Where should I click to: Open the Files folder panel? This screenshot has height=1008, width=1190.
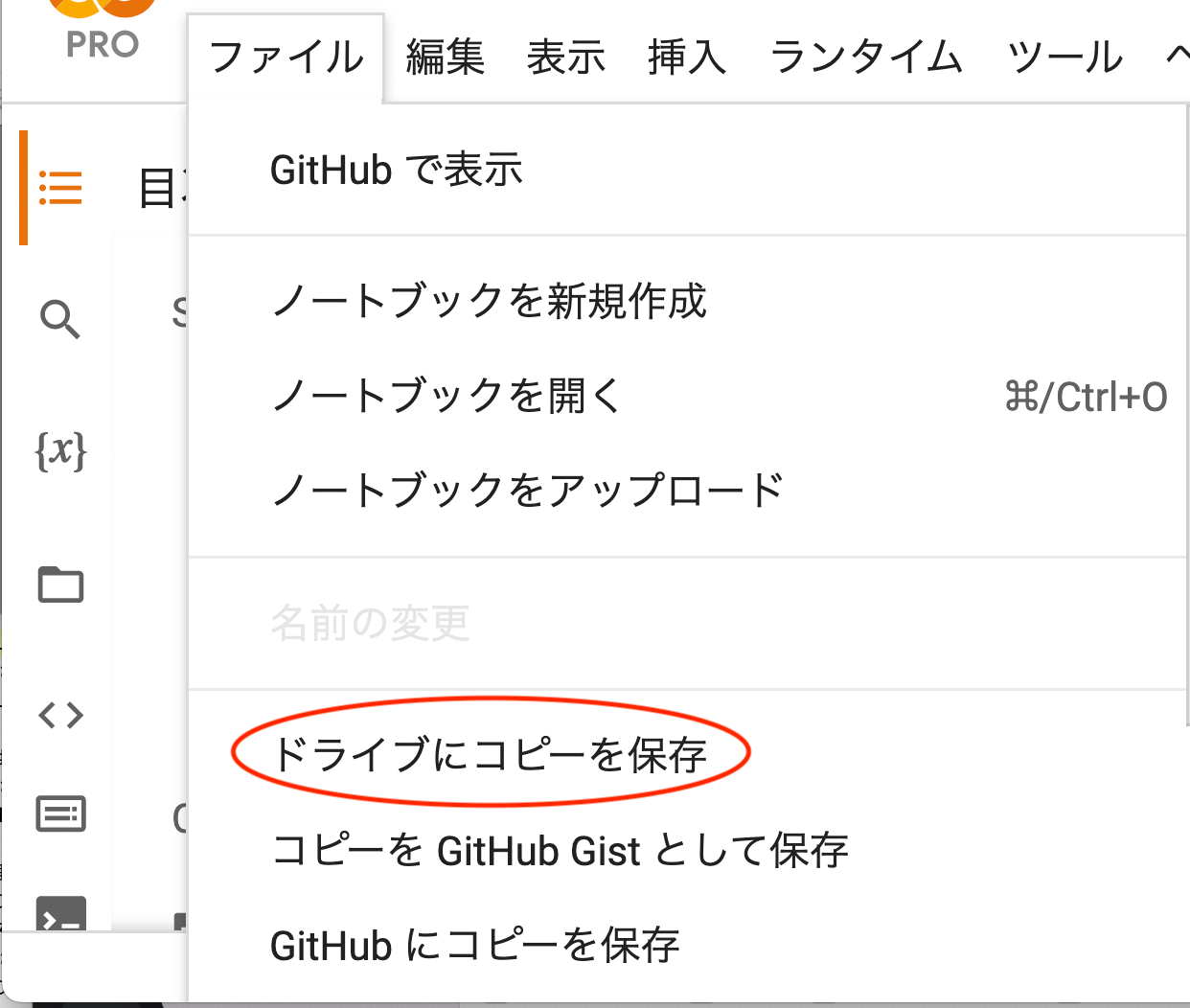click(x=60, y=584)
